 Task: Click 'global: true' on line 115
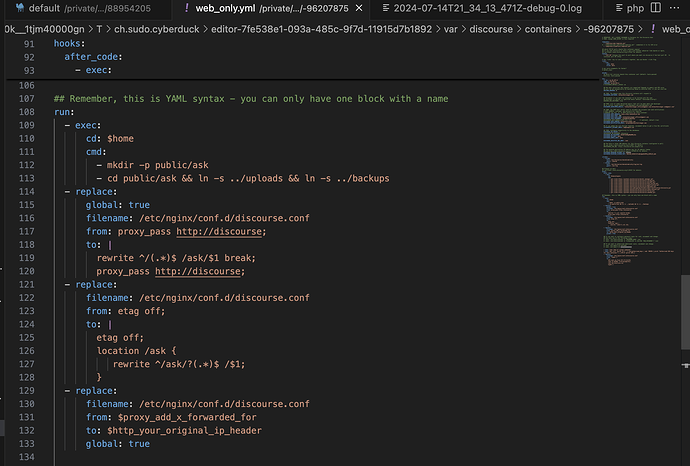point(117,205)
